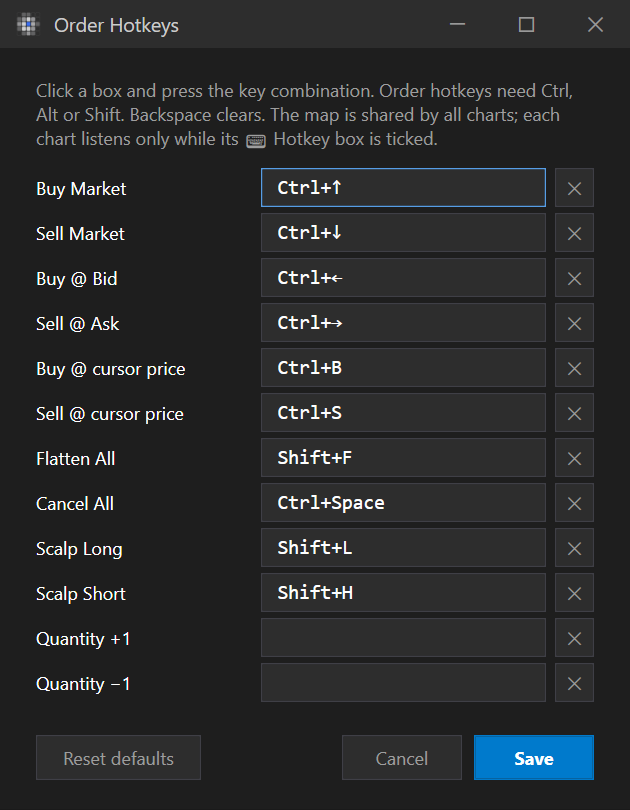
Task: Click the "Scalp Short" label
Action: pos(81,594)
